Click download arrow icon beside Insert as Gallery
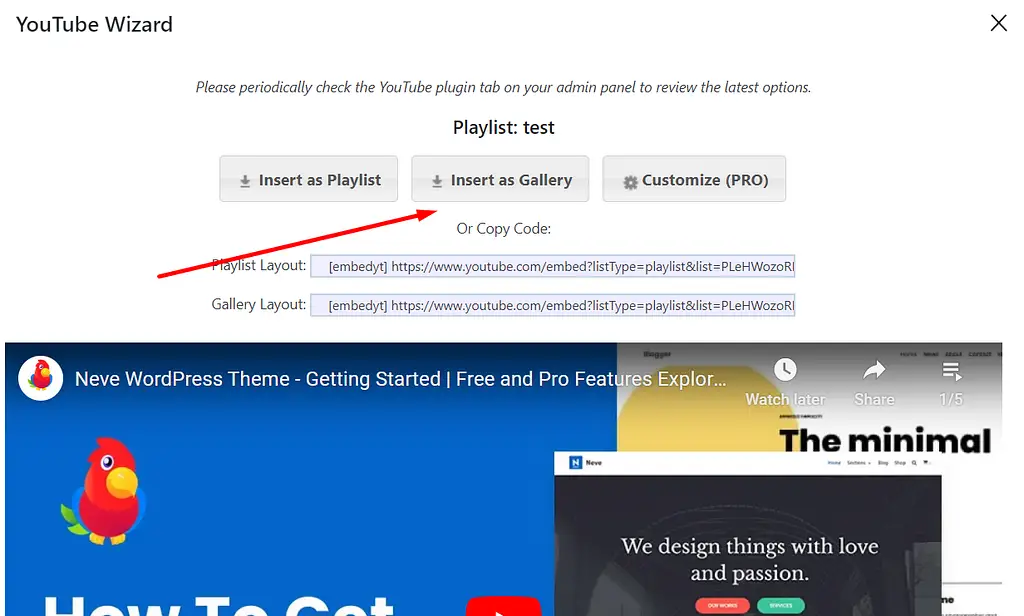The width and height of the screenshot is (1024, 616). click(437, 181)
